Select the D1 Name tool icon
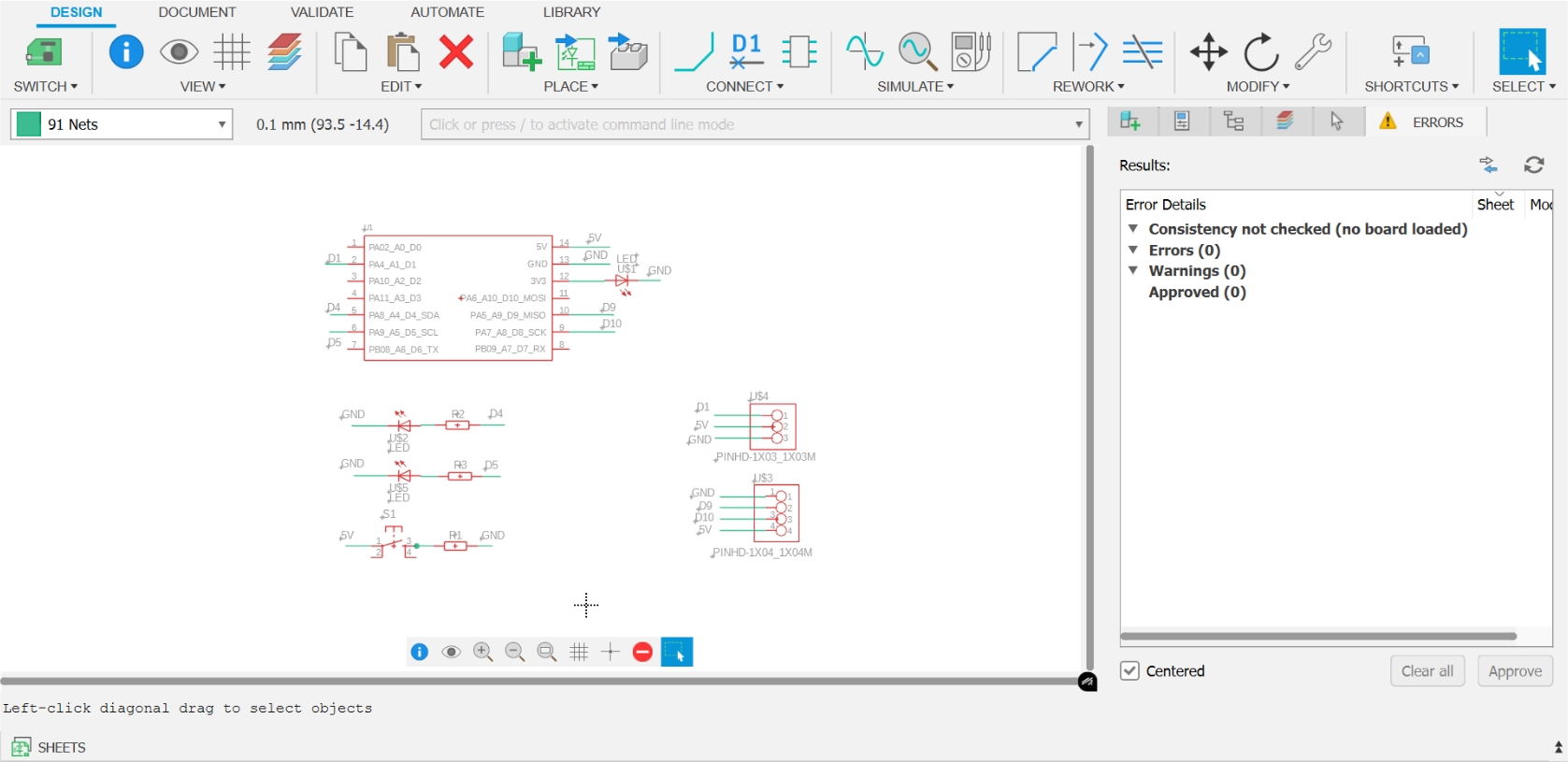The width and height of the screenshot is (1568, 762). (x=746, y=51)
